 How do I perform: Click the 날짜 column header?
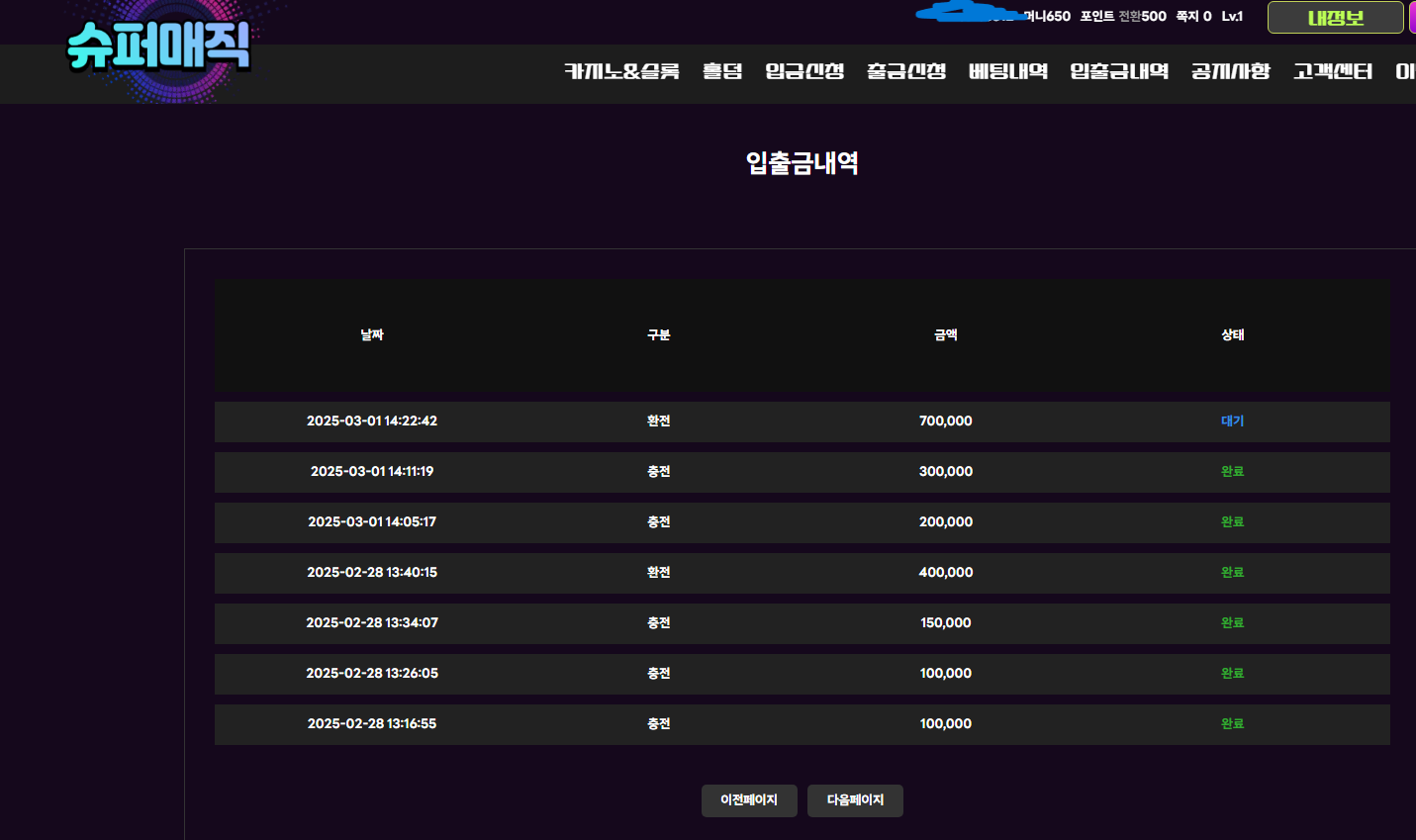[372, 335]
